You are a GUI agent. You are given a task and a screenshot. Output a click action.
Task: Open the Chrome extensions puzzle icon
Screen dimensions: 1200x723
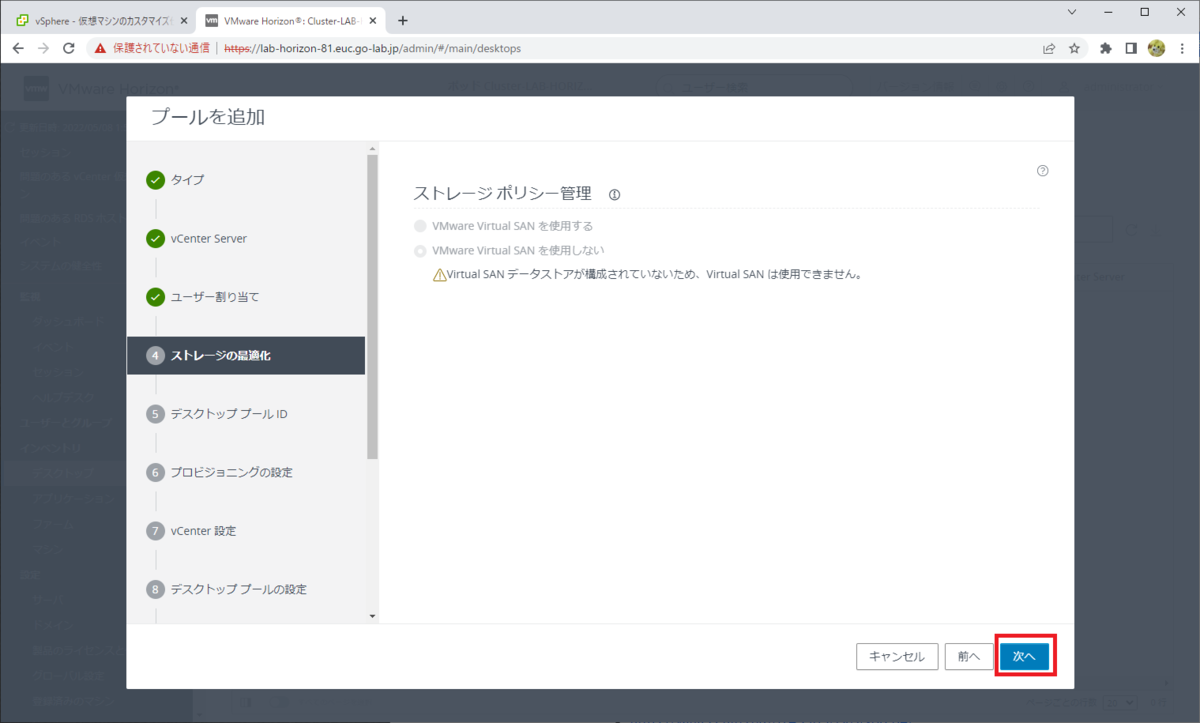[1106, 48]
